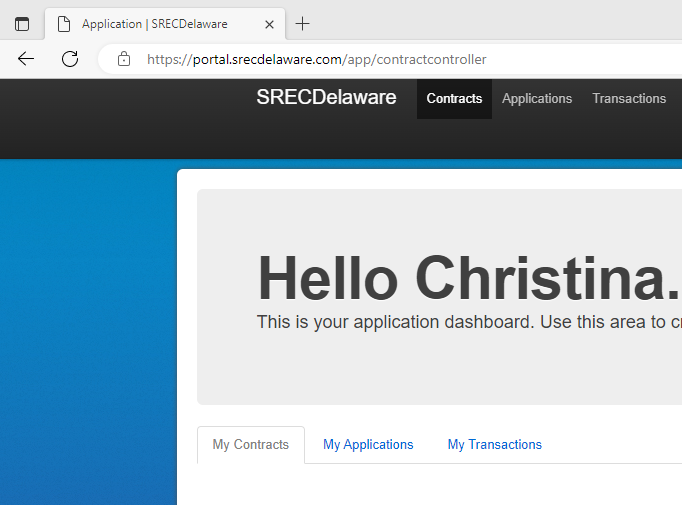The image size is (682, 505).
Task: Select Contracts in the top navigation
Action: click(x=454, y=99)
